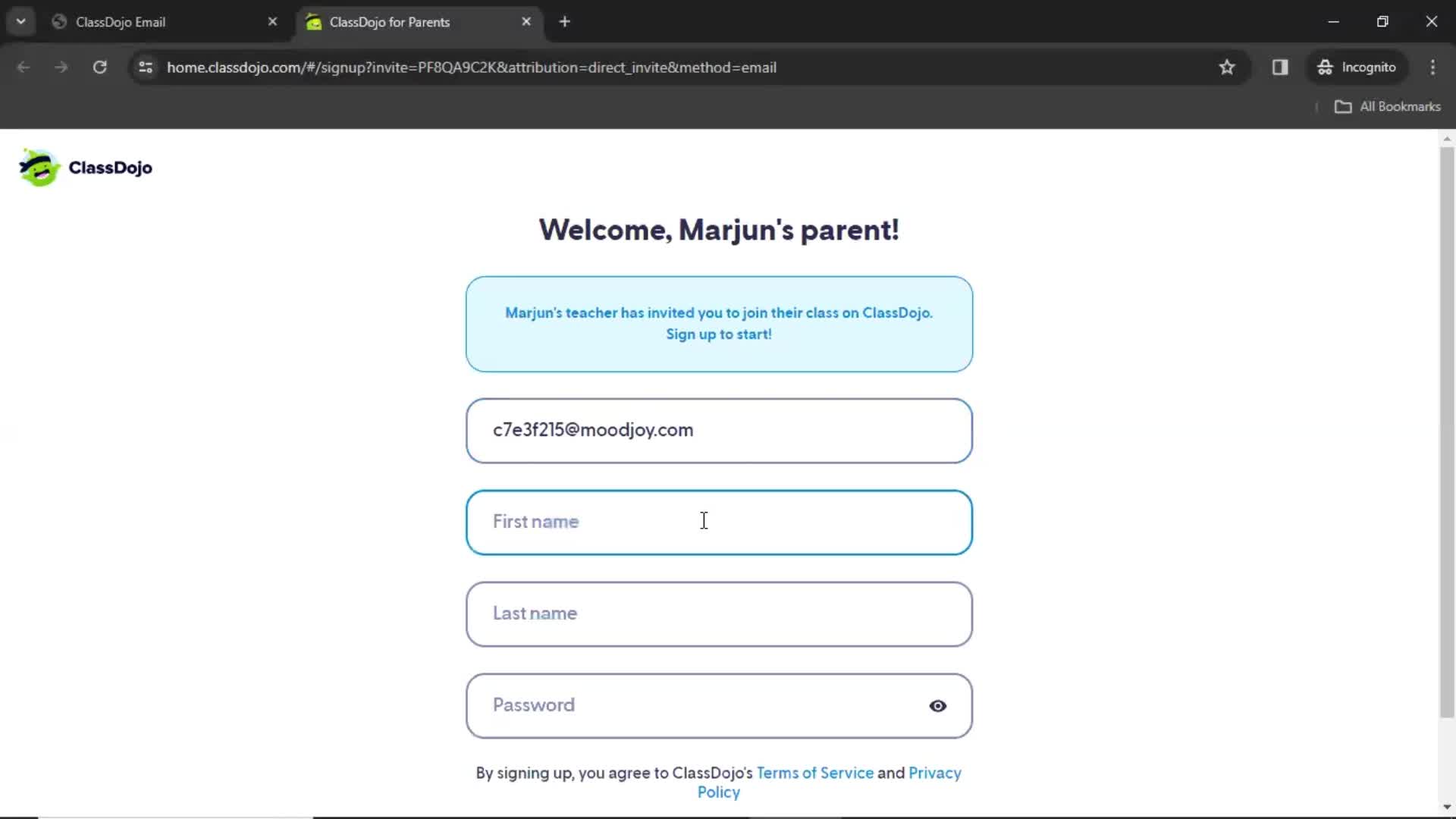The image size is (1456, 819).
Task: Open Incognito profile indicator
Action: [1357, 67]
